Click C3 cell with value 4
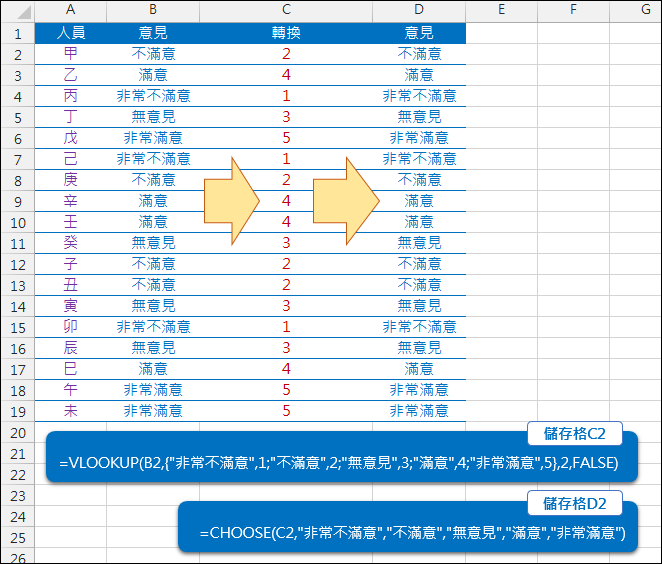This screenshot has height=564, width=662. (286, 75)
